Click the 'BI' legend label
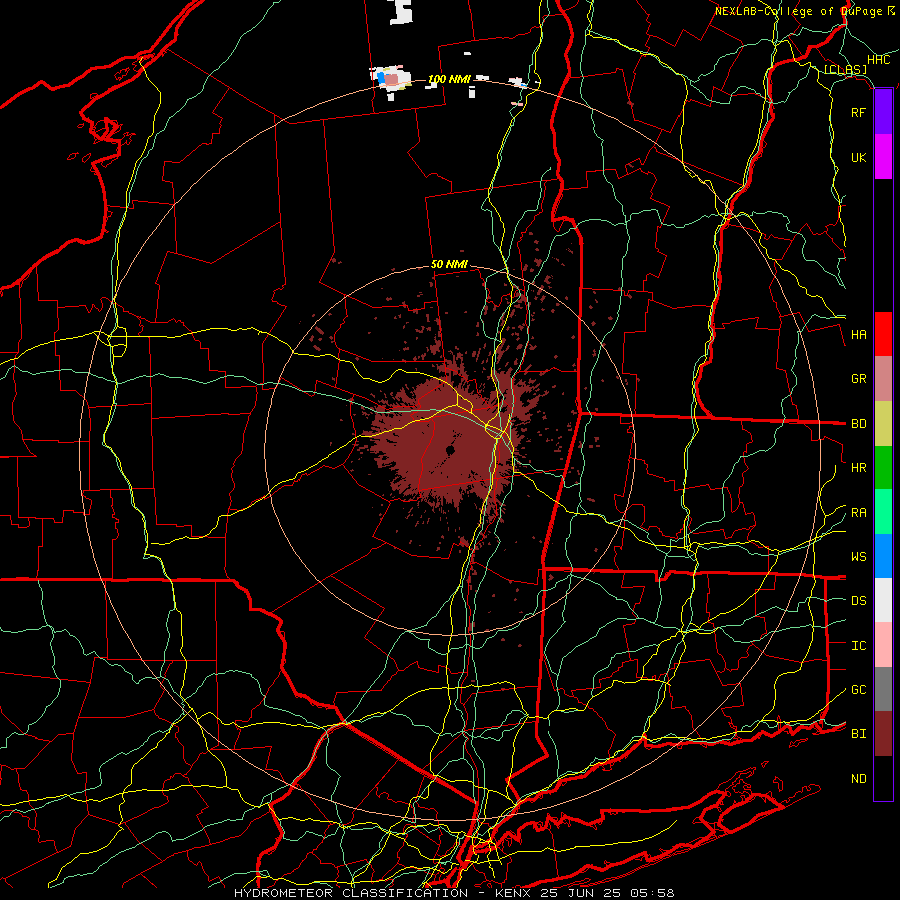 tap(859, 734)
